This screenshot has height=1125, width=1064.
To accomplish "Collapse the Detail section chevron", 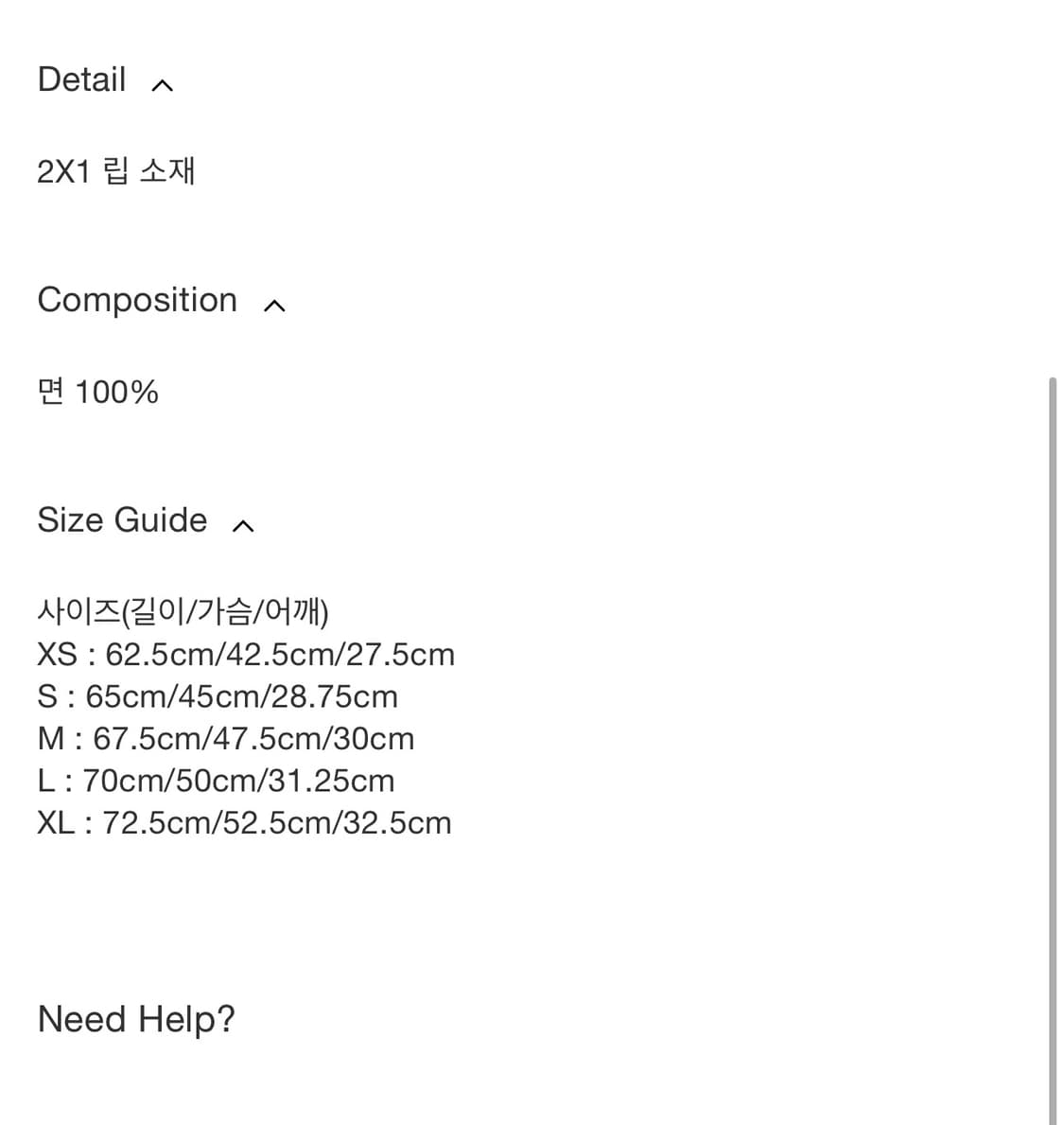I will (x=163, y=85).
